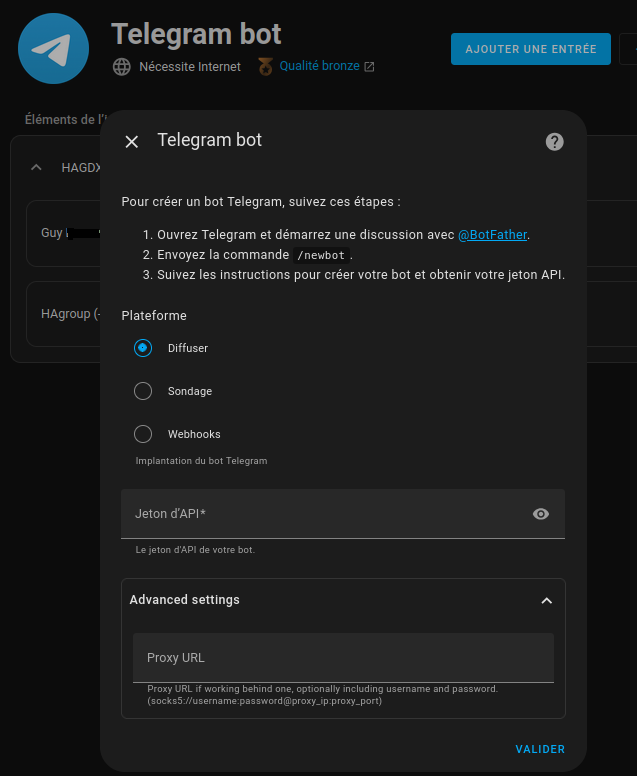This screenshot has width=637, height=776.
Task: Select the Diffuser platform radio button
Action: [x=143, y=348]
